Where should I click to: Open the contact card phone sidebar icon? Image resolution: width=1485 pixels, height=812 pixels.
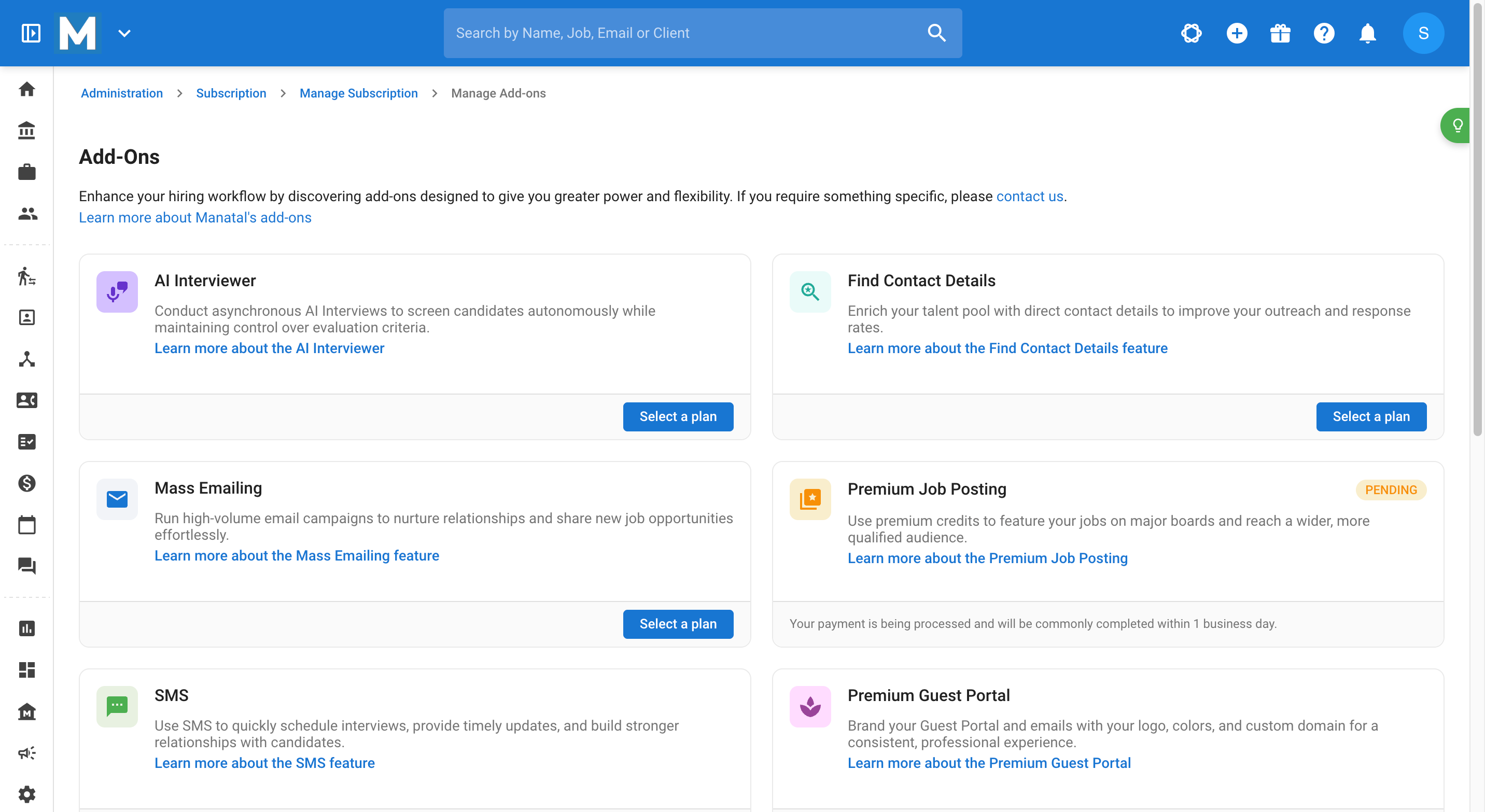tap(27, 400)
